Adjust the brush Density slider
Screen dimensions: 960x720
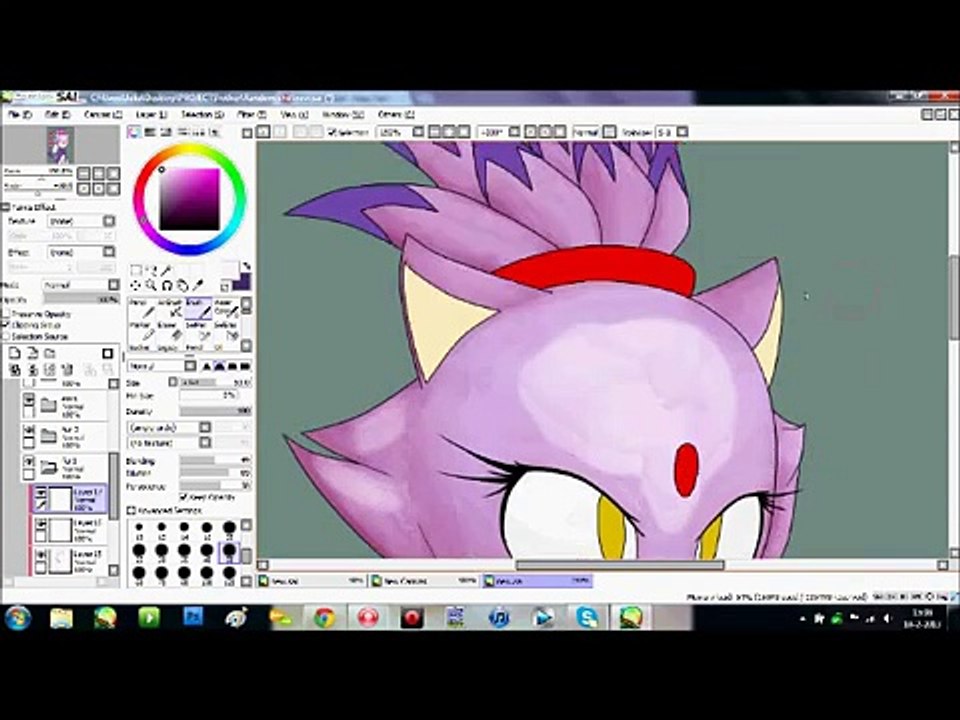click(216, 411)
